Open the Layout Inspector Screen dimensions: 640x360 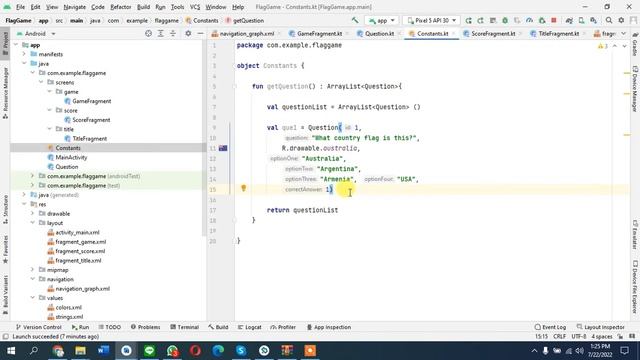600,327
